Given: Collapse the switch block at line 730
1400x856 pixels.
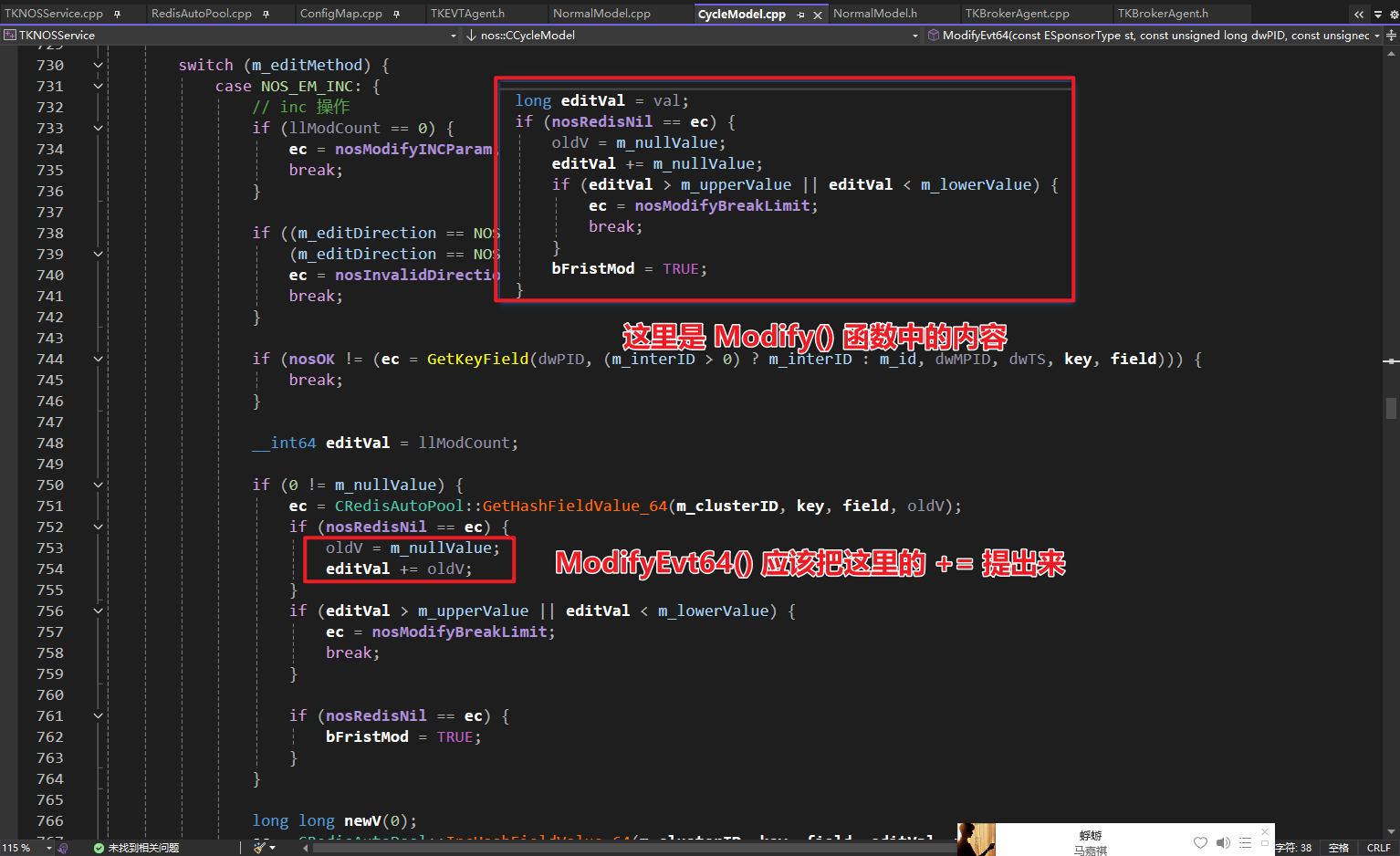Looking at the screenshot, I should (x=98, y=66).
